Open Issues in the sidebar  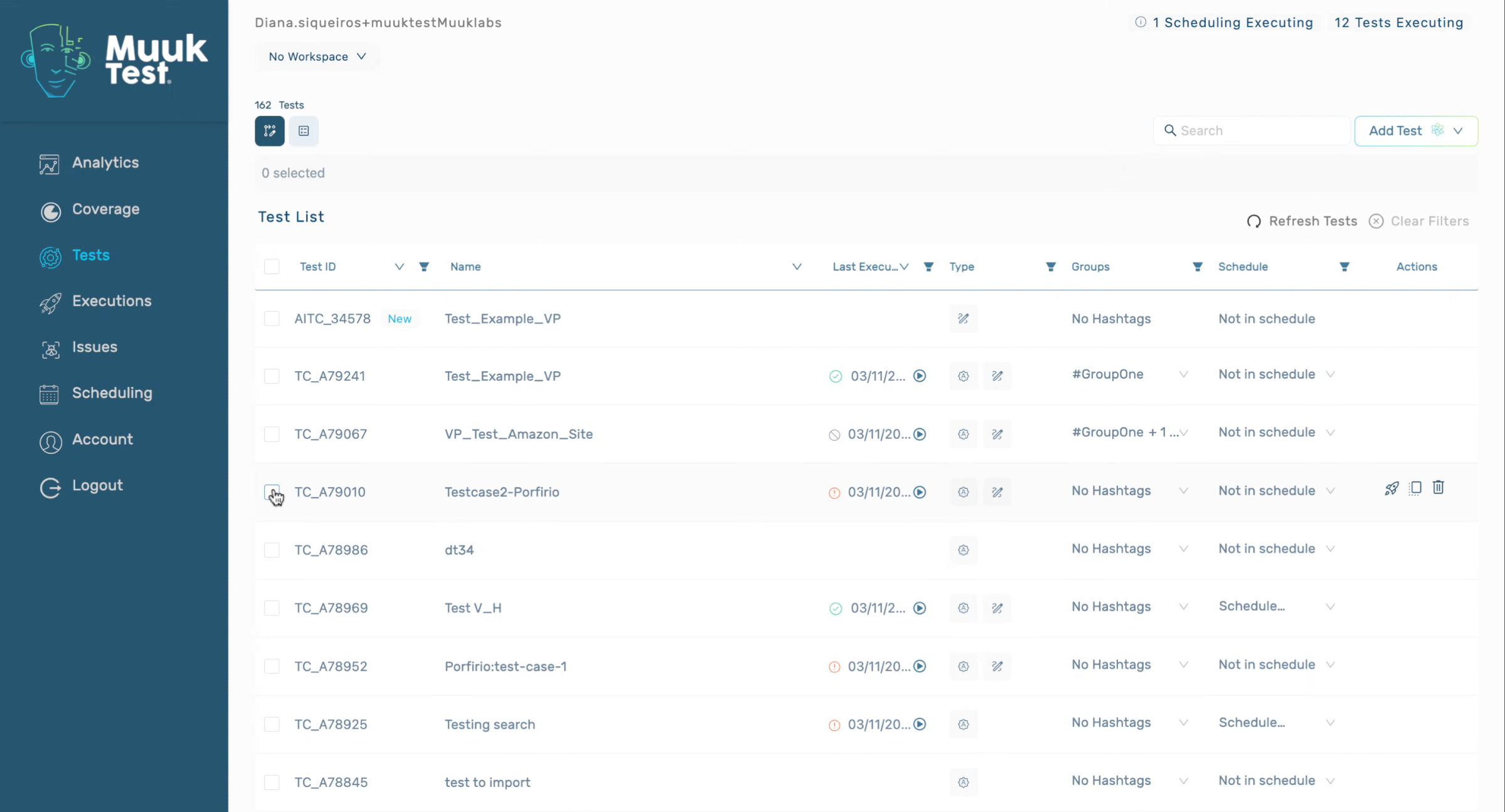pos(78,348)
